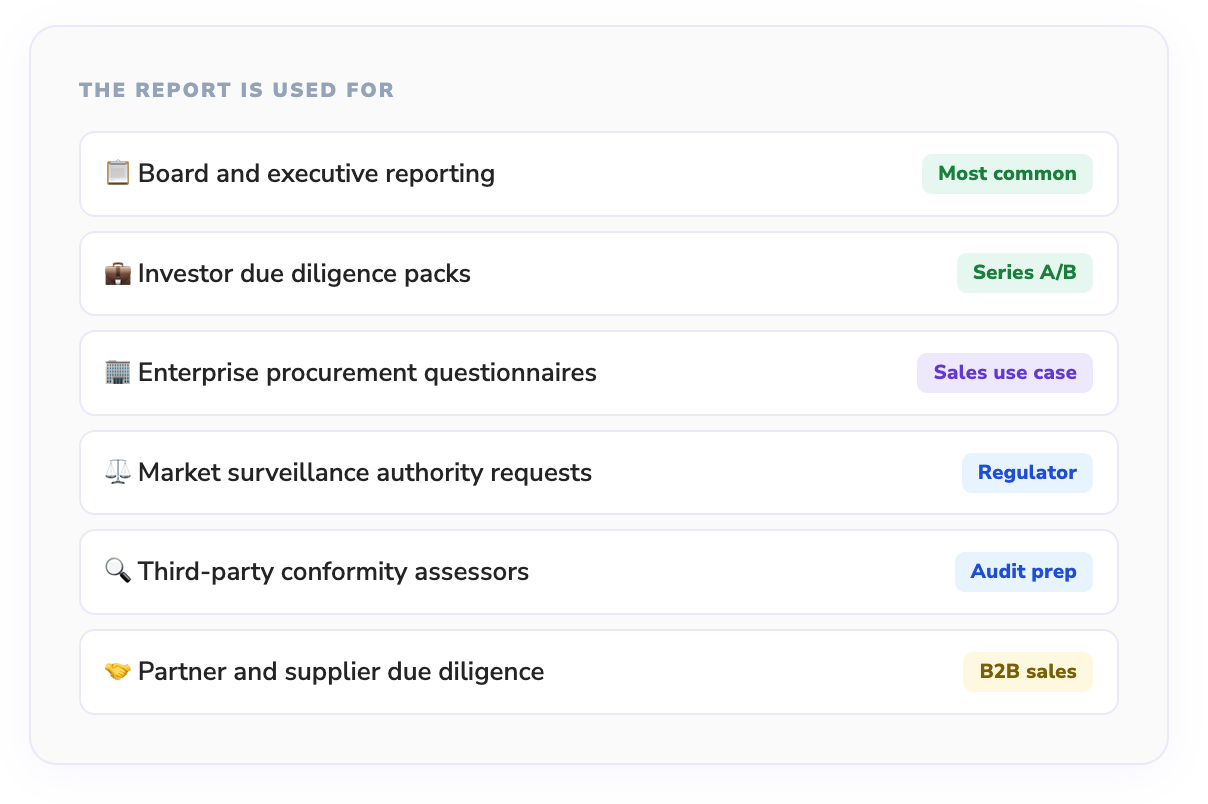Select the magnifying glass icon for conformity assessors
The height and width of the screenshot is (804, 1208).
tap(118, 571)
